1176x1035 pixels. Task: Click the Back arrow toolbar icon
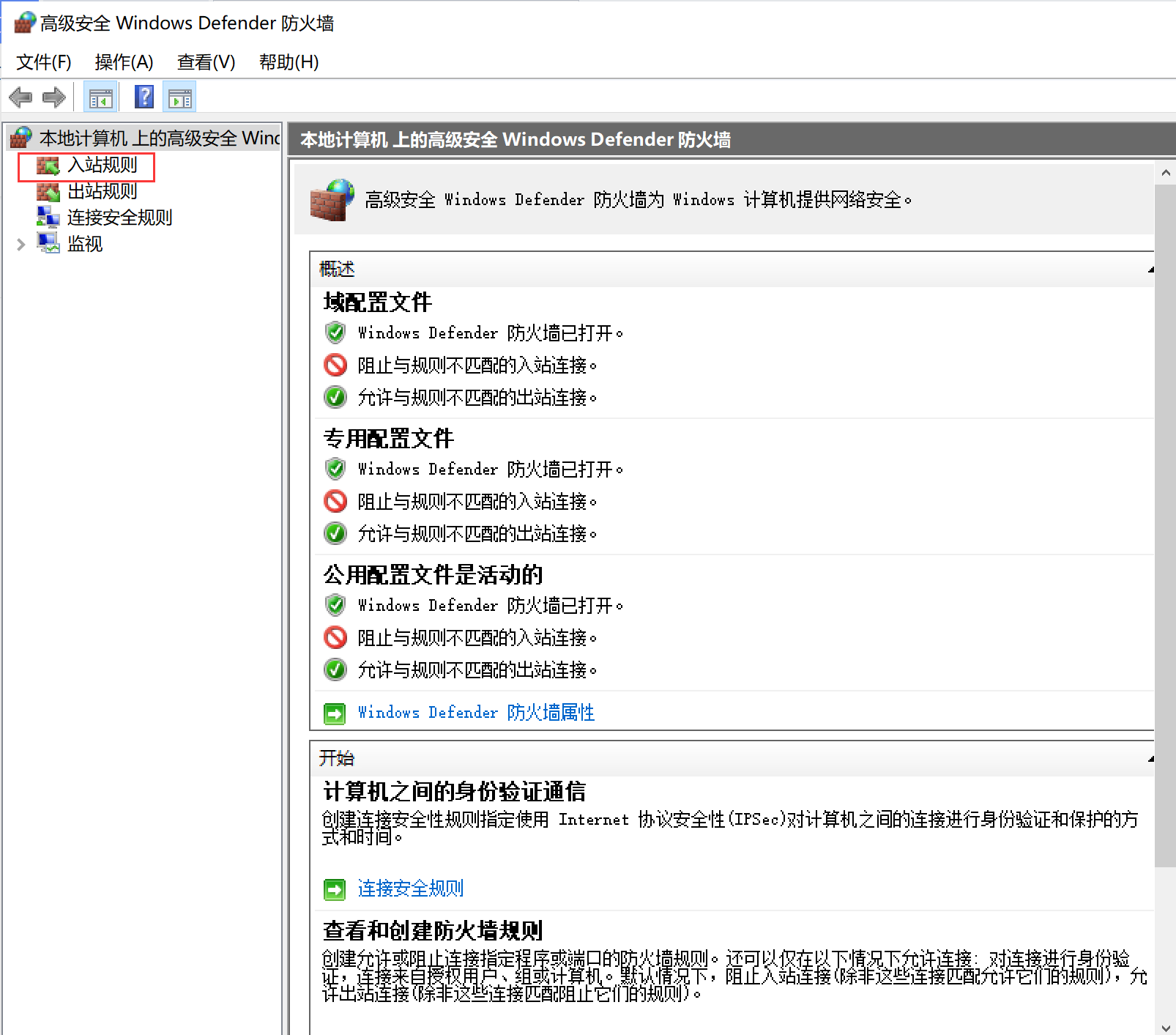point(21,97)
